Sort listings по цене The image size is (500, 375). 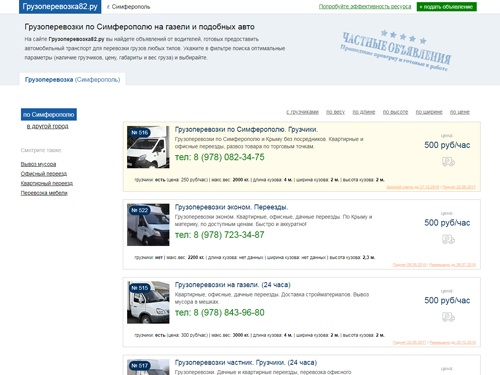(460, 112)
